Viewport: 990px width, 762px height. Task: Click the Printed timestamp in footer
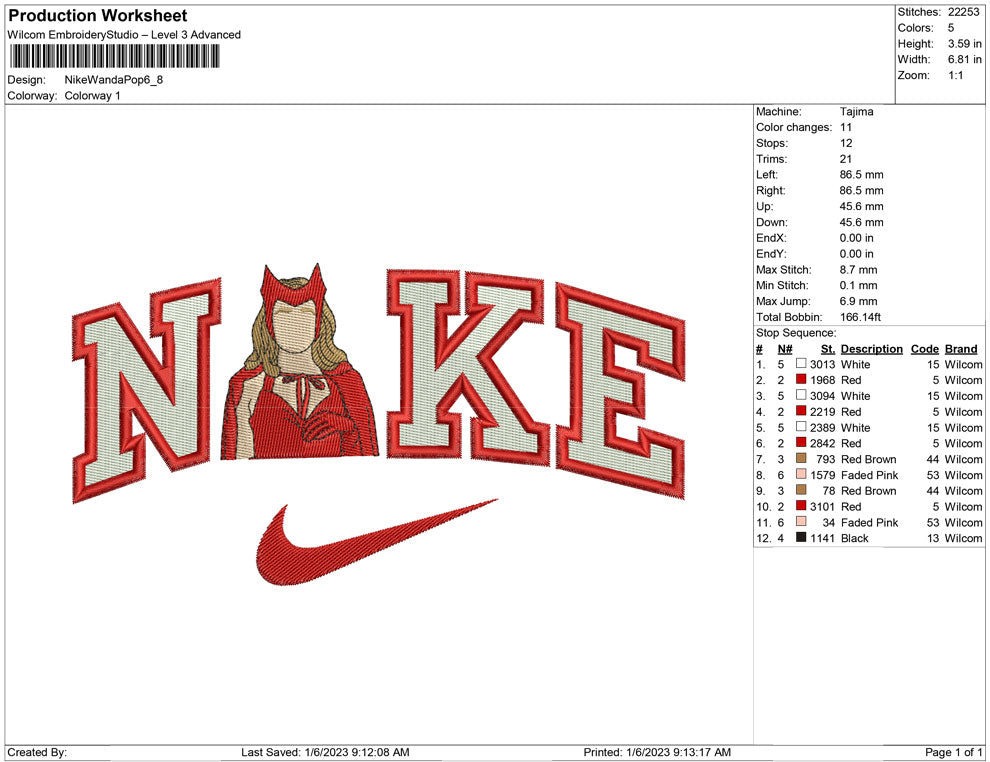click(657, 752)
